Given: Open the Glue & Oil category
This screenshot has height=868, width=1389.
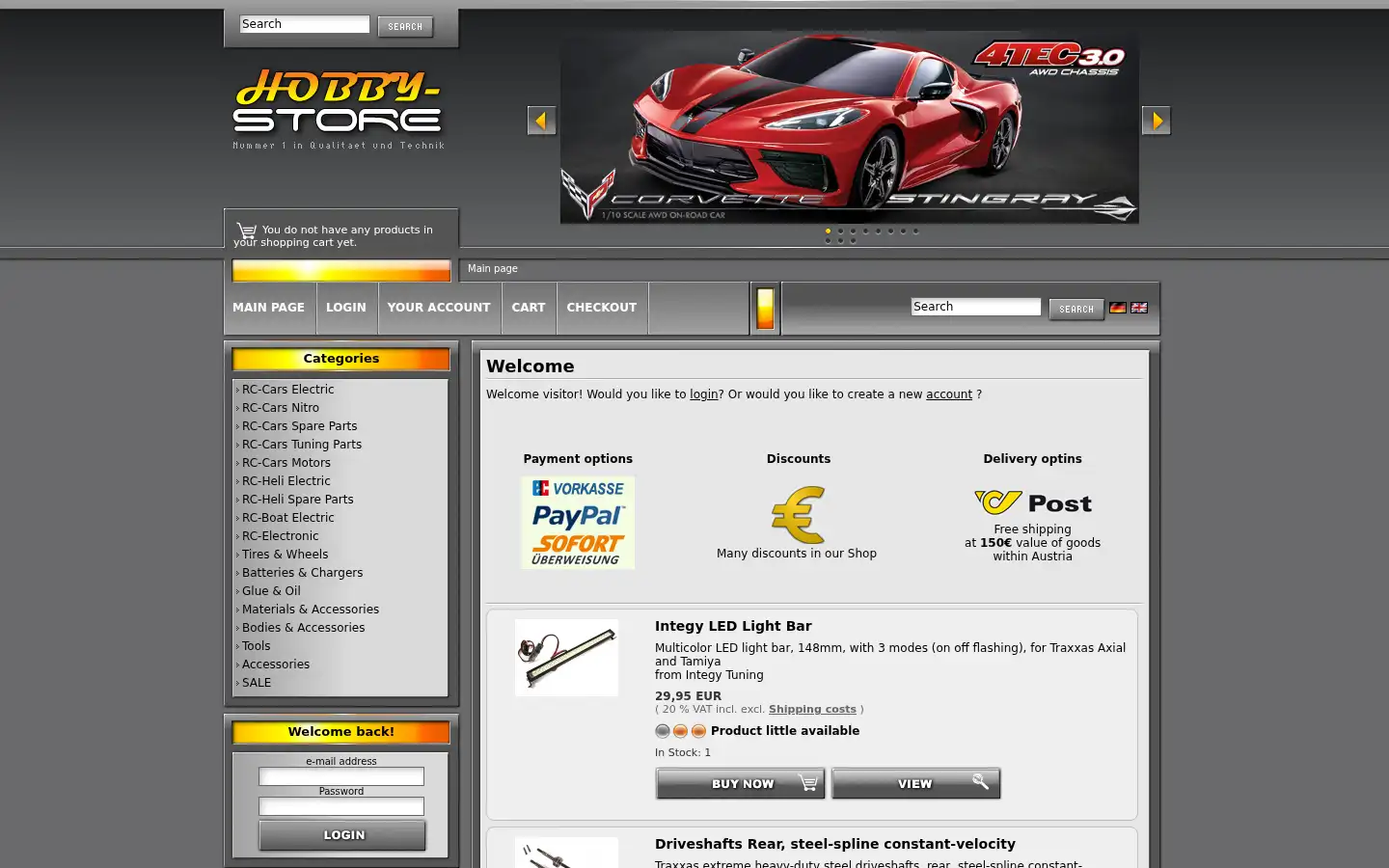Looking at the screenshot, I should [x=271, y=591].
